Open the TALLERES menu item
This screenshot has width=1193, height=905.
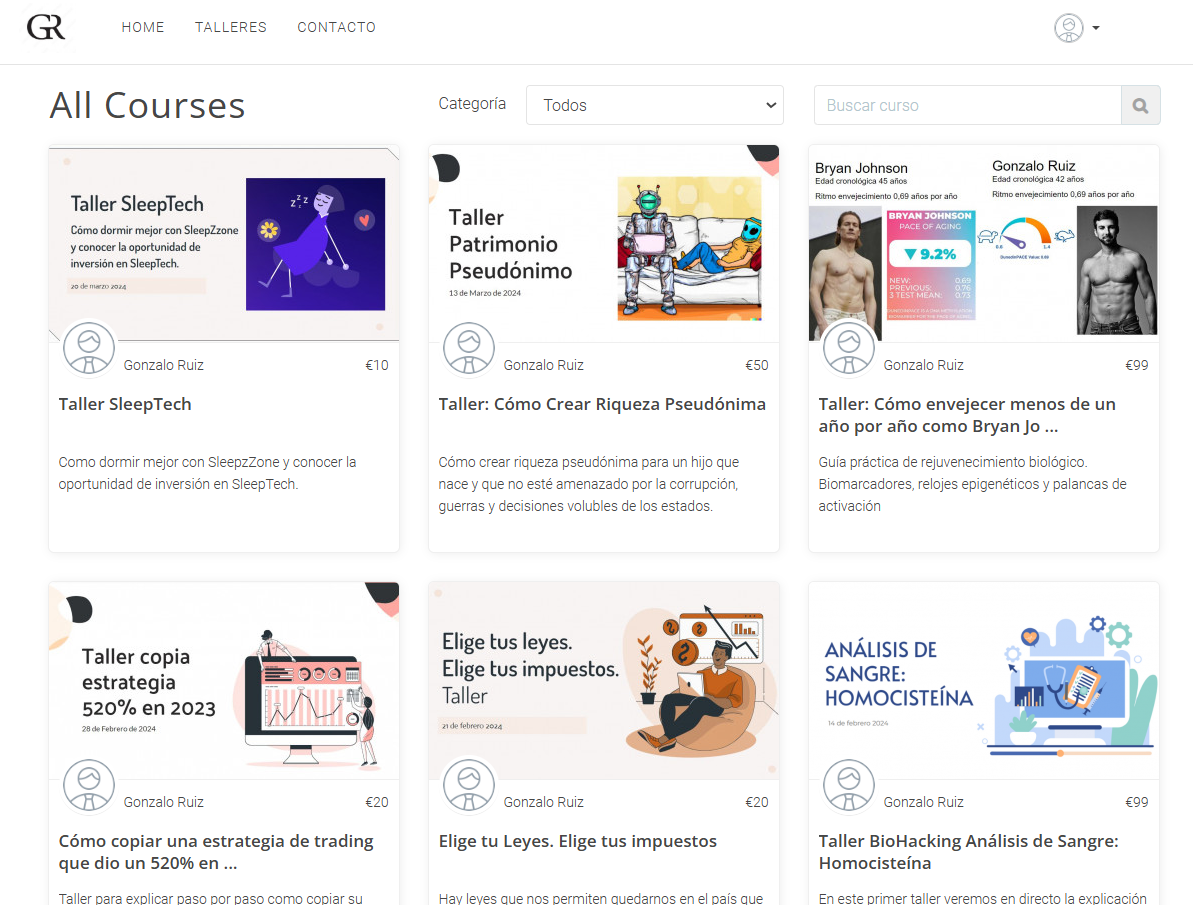[231, 27]
